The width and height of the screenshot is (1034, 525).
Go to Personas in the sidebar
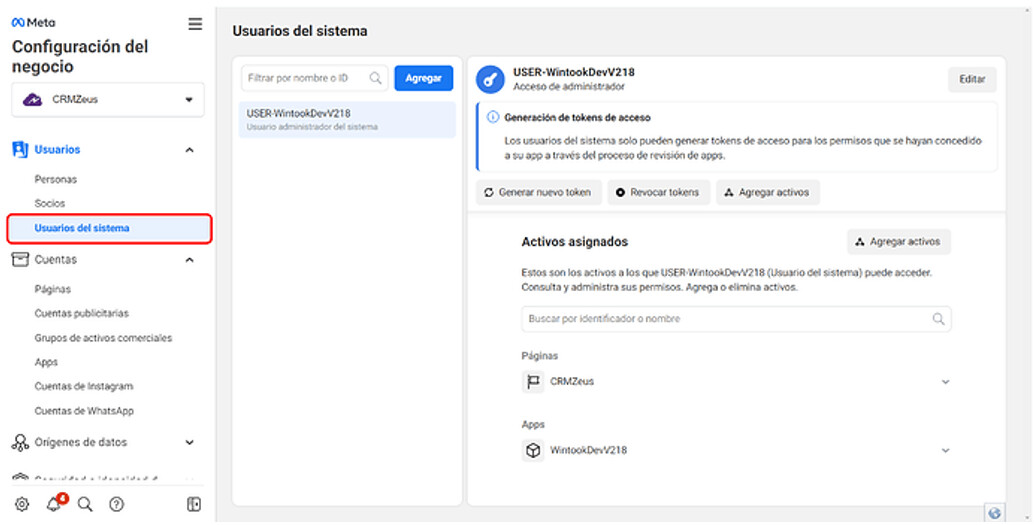(56, 180)
